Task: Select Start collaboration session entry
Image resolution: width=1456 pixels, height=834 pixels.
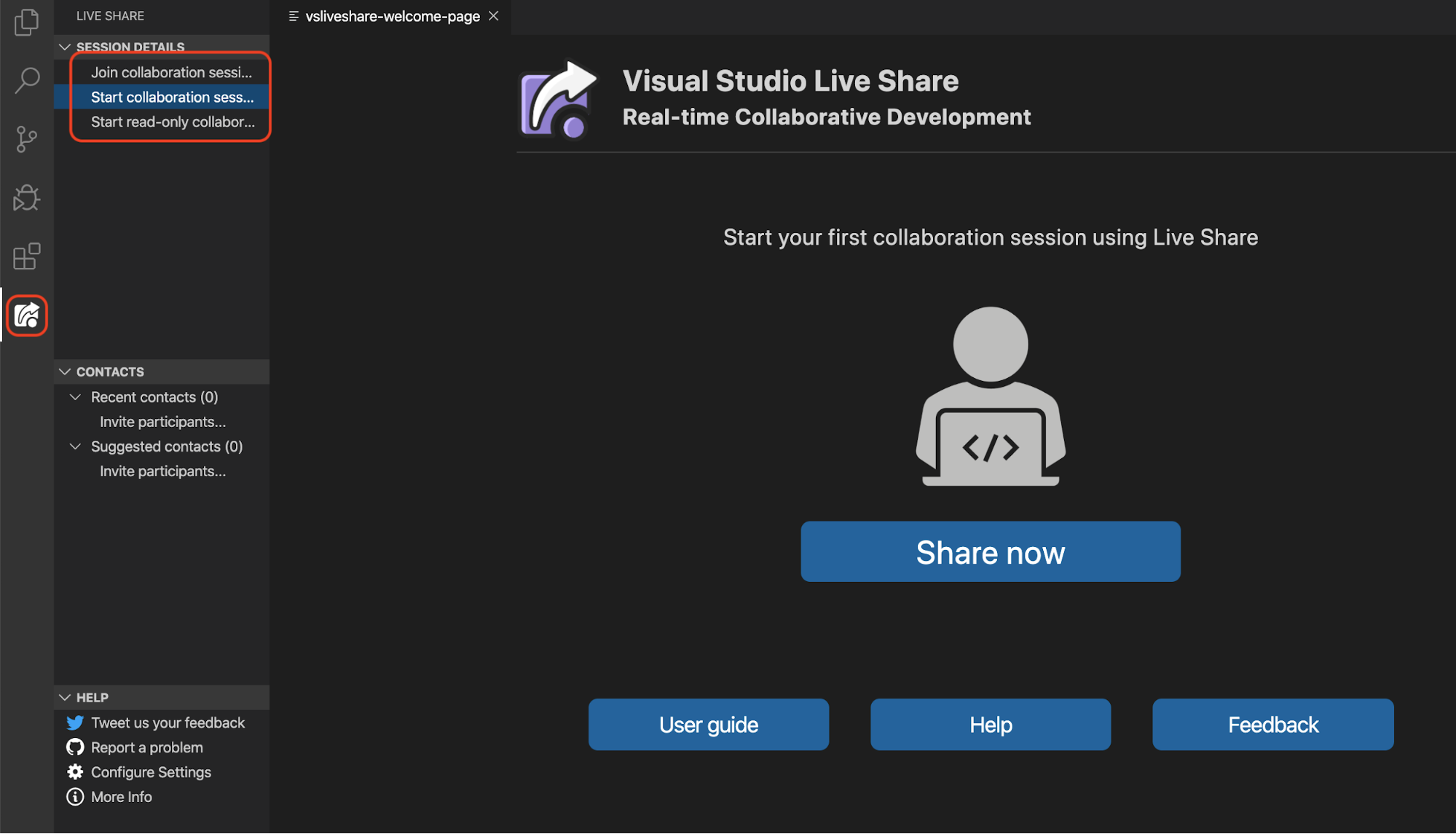Action: [x=162, y=97]
